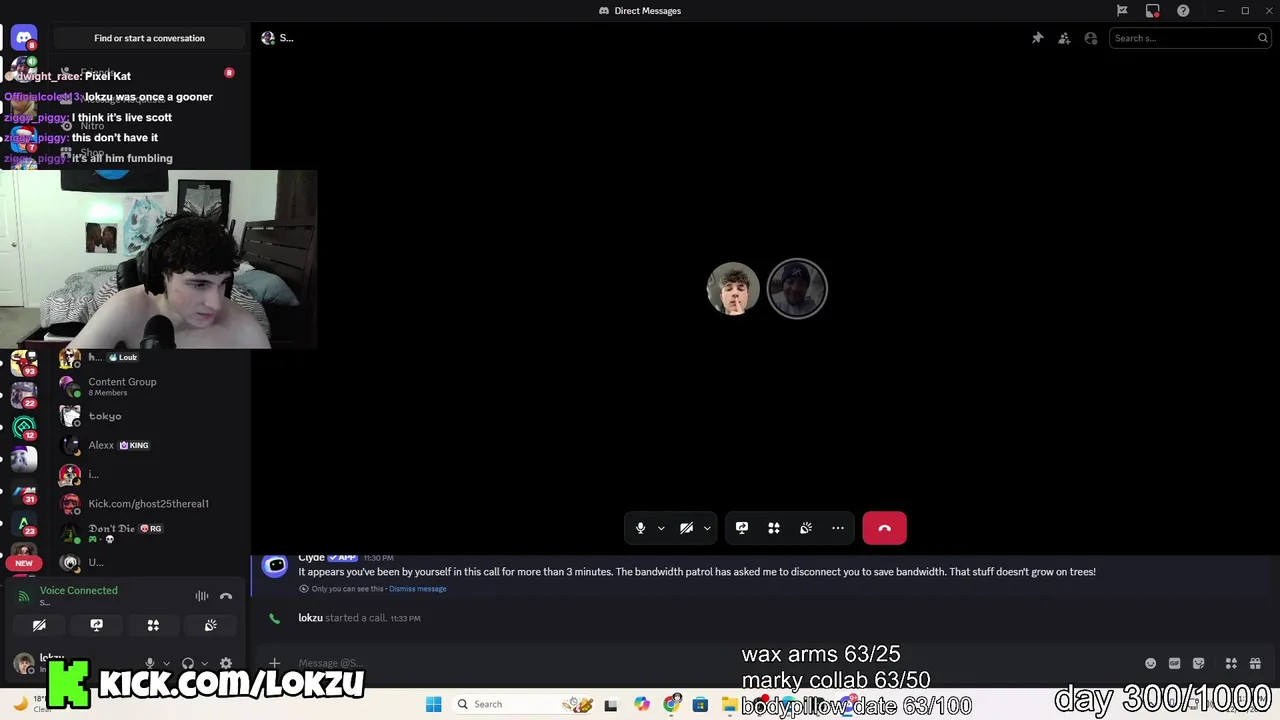Toggle noise suppression in voice panel
Screen dimensions: 1280x720
[202, 596]
